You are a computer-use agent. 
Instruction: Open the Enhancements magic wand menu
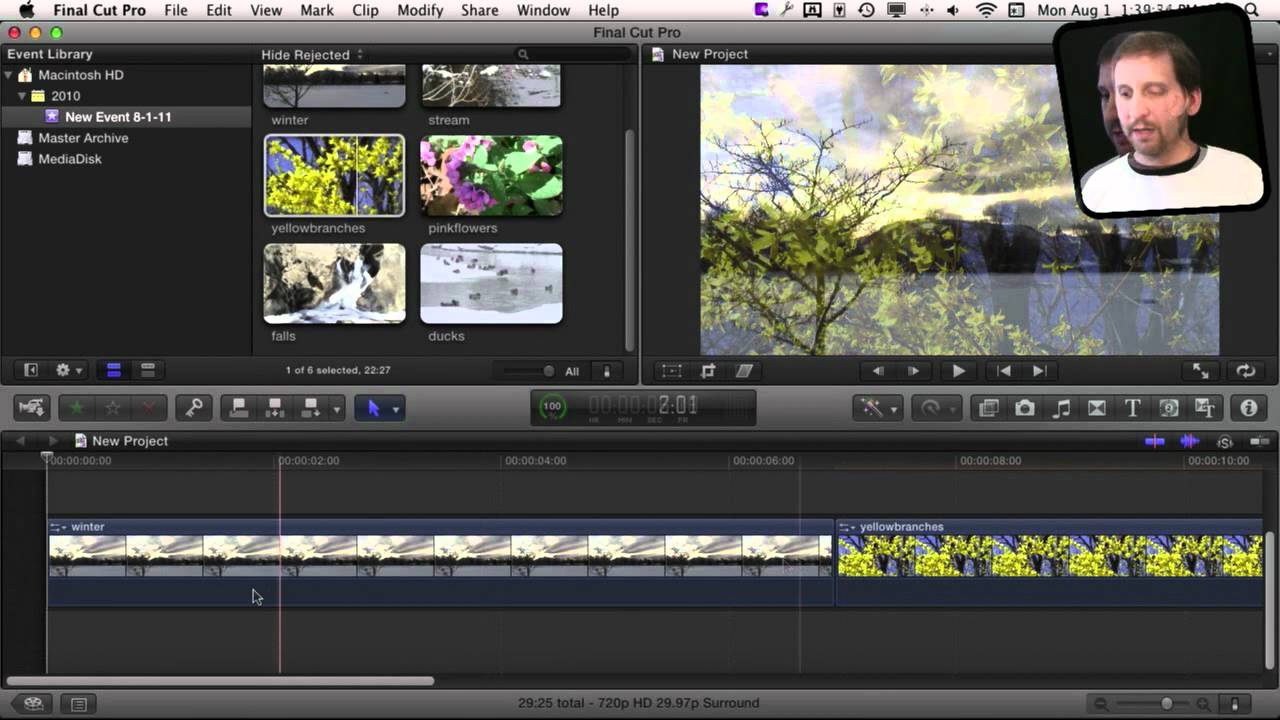[877, 408]
